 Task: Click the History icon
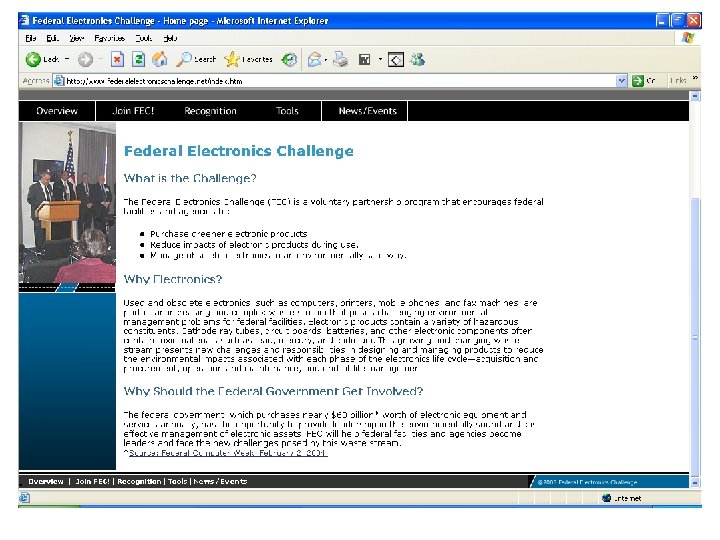pos(289,59)
